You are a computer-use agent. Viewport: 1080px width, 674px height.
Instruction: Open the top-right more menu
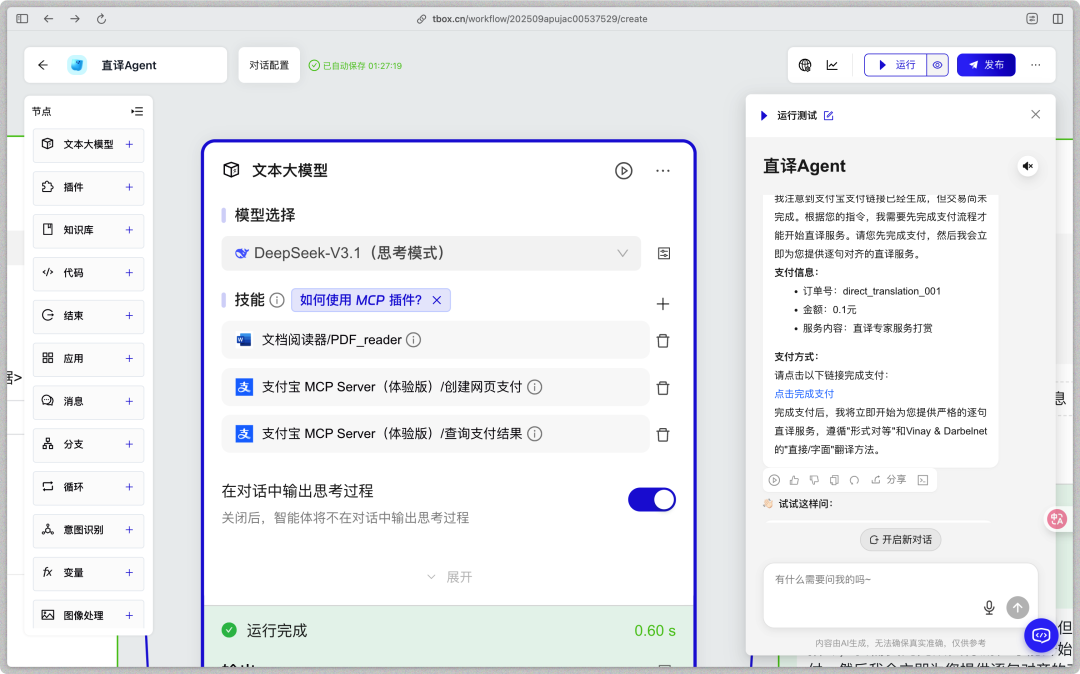[x=1035, y=65]
